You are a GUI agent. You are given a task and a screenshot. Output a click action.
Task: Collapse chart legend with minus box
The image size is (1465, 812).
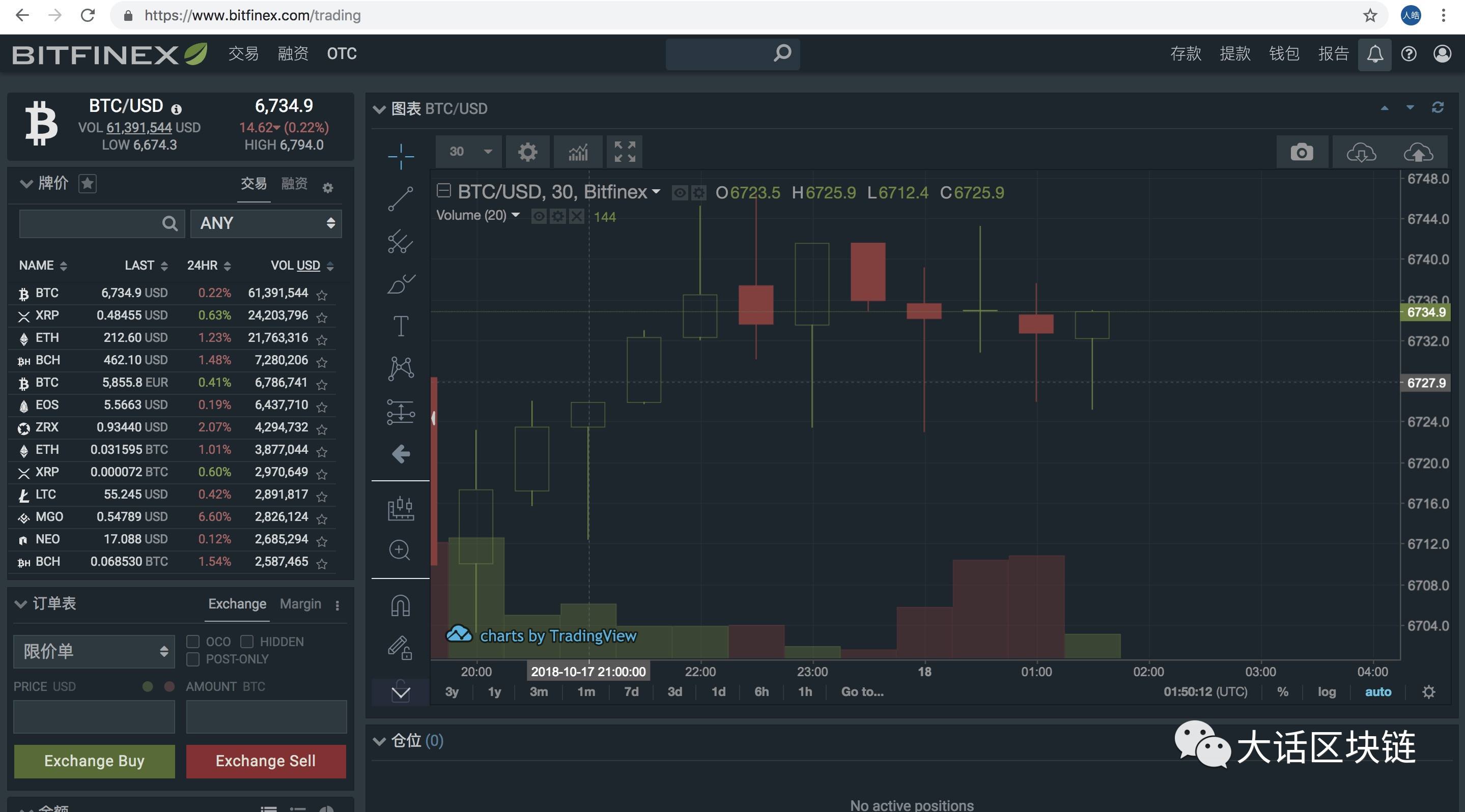[443, 190]
